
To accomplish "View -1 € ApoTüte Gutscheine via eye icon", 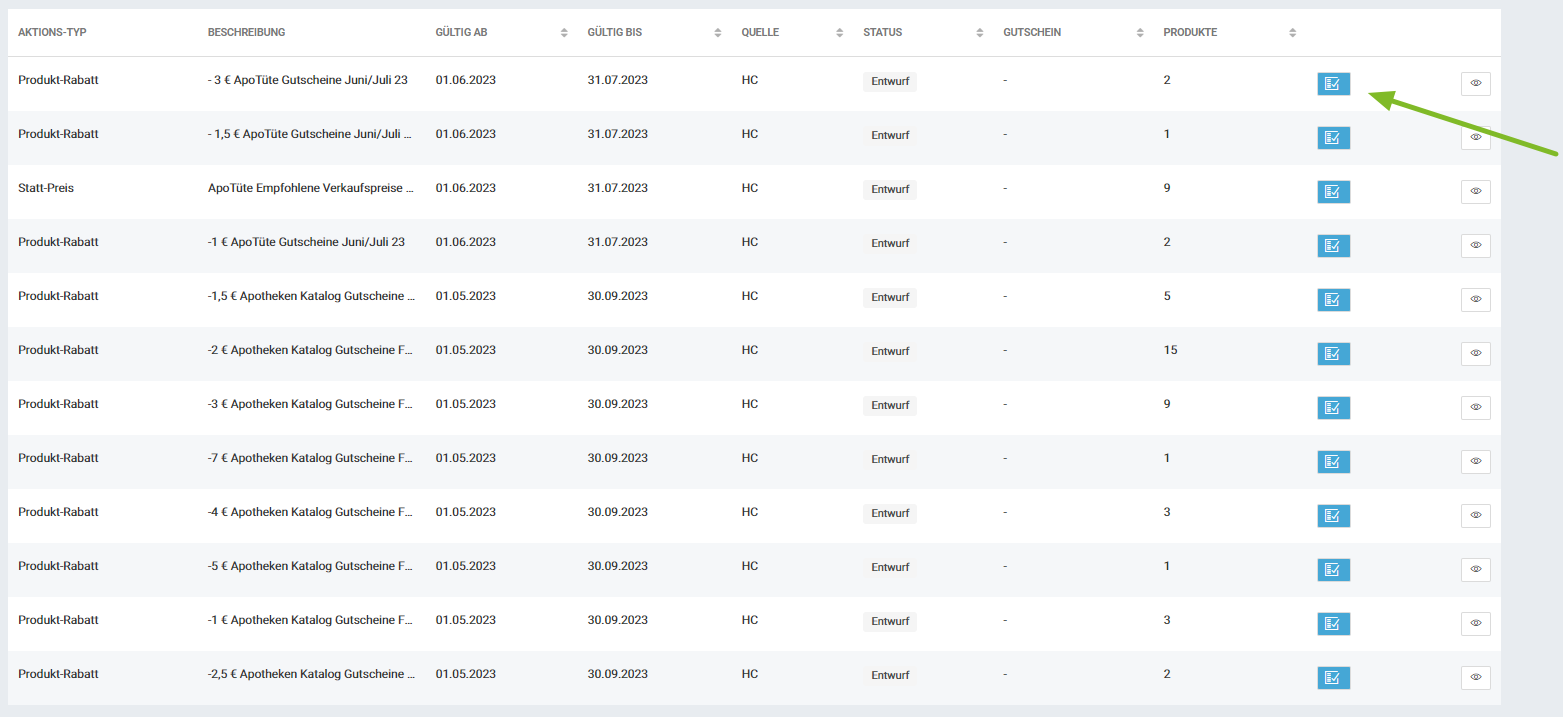I will (x=1475, y=246).
